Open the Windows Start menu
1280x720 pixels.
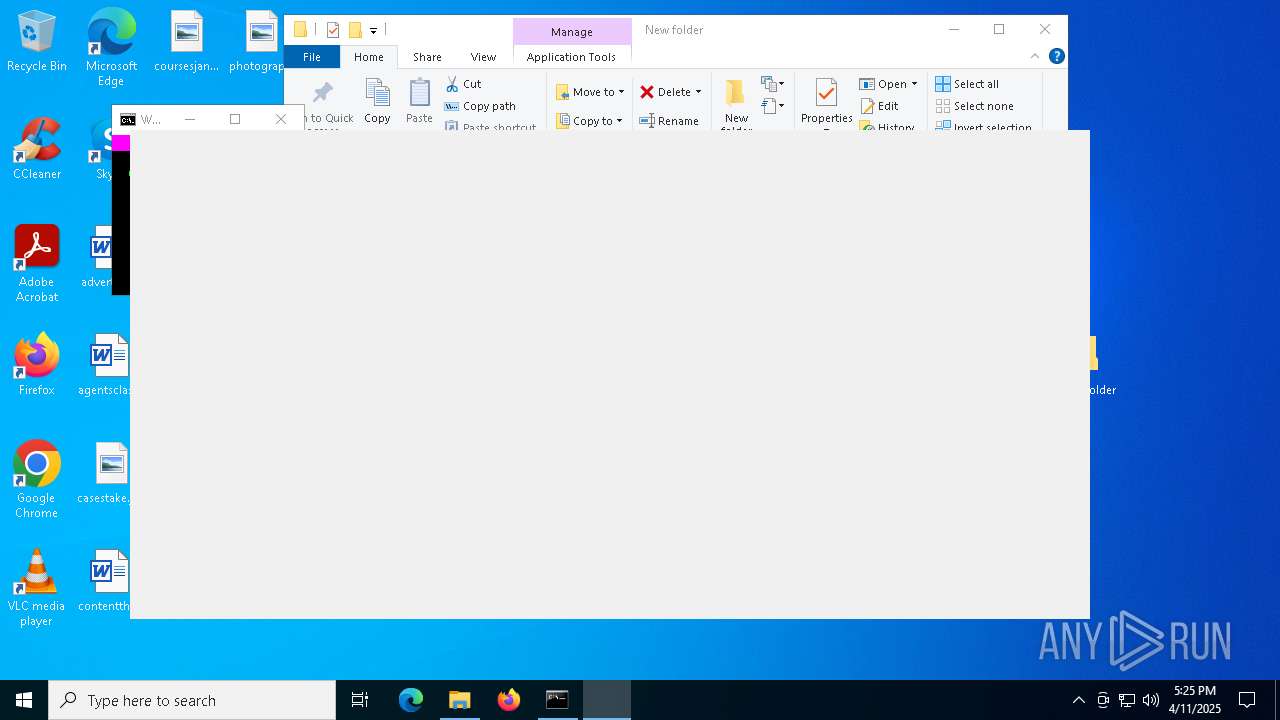coord(24,700)
